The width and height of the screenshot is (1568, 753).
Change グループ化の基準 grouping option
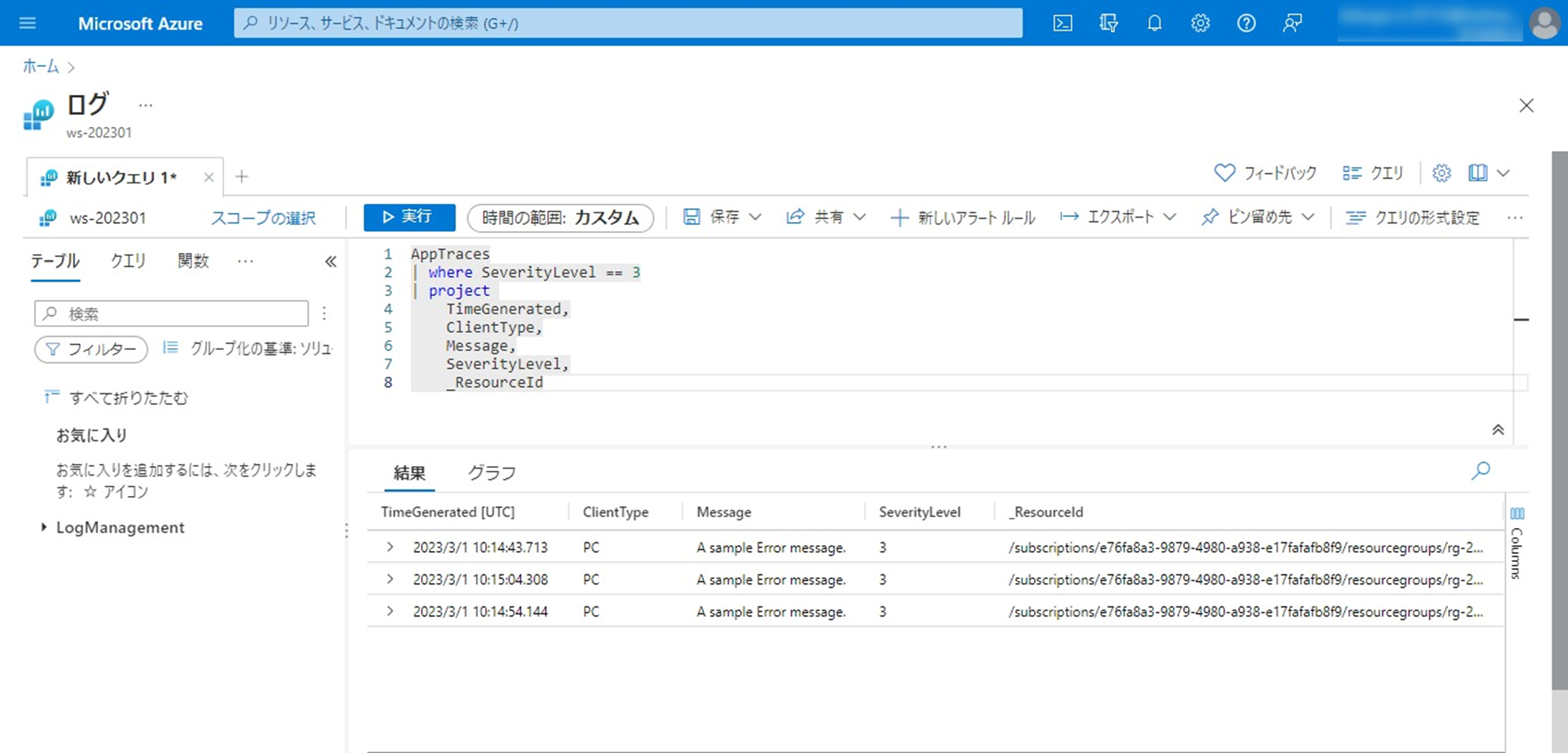pyautogui.click(x=249, y=349)
